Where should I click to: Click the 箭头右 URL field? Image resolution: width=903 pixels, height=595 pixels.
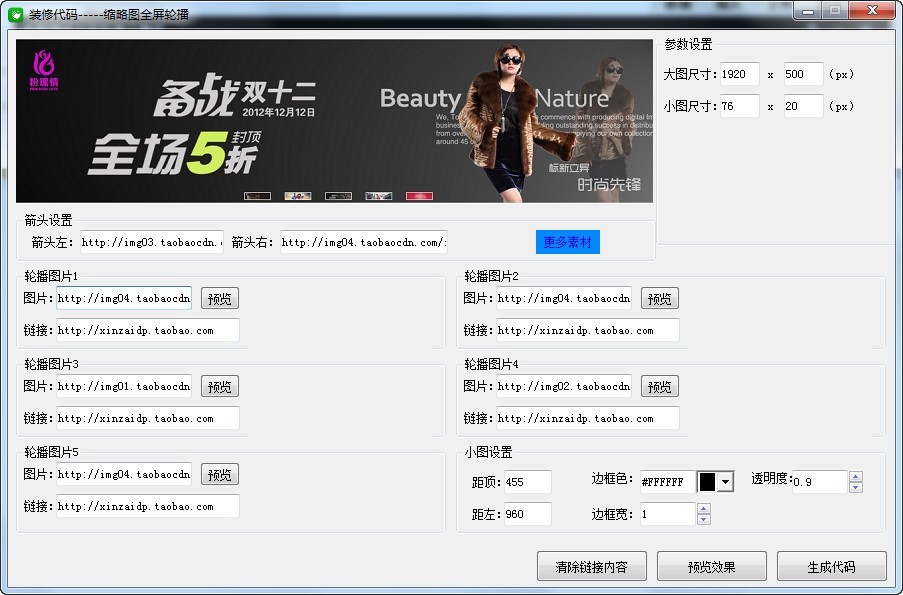coord(364,242)
